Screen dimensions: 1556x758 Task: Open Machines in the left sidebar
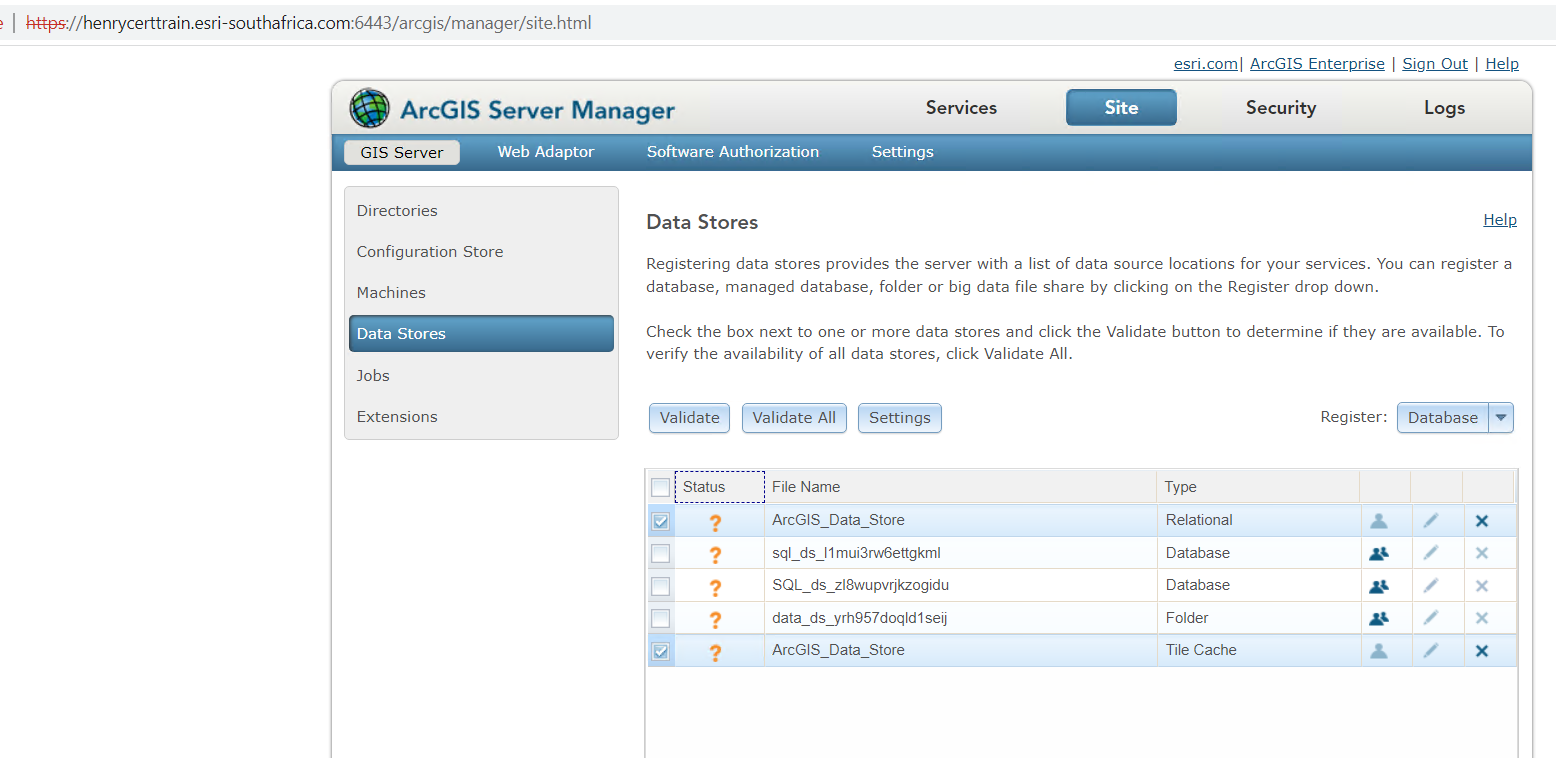click(x=391, y=293)
